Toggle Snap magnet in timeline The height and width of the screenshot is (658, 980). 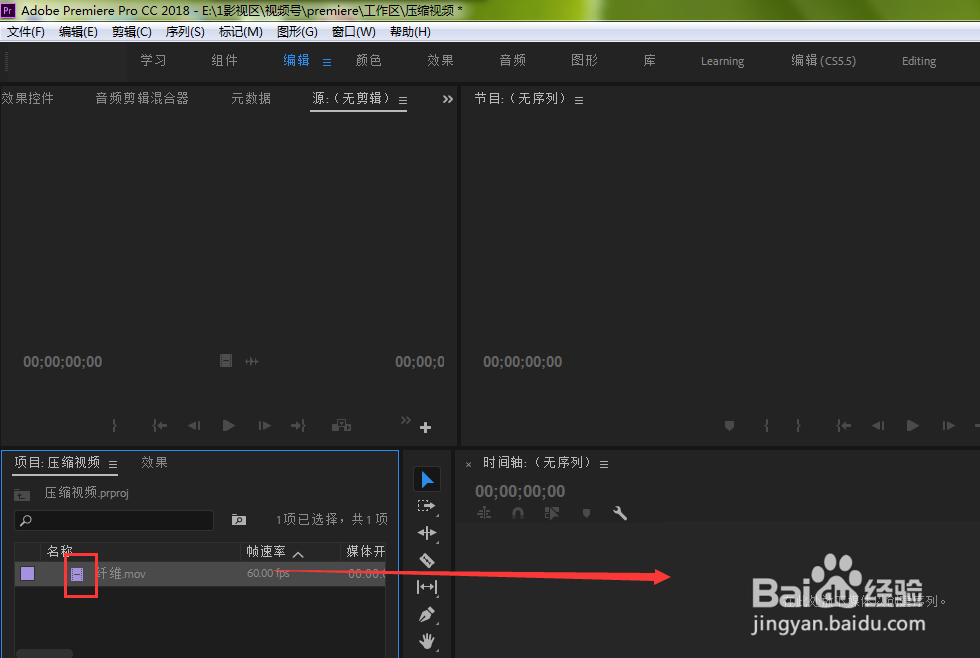(x=518, y=513)
